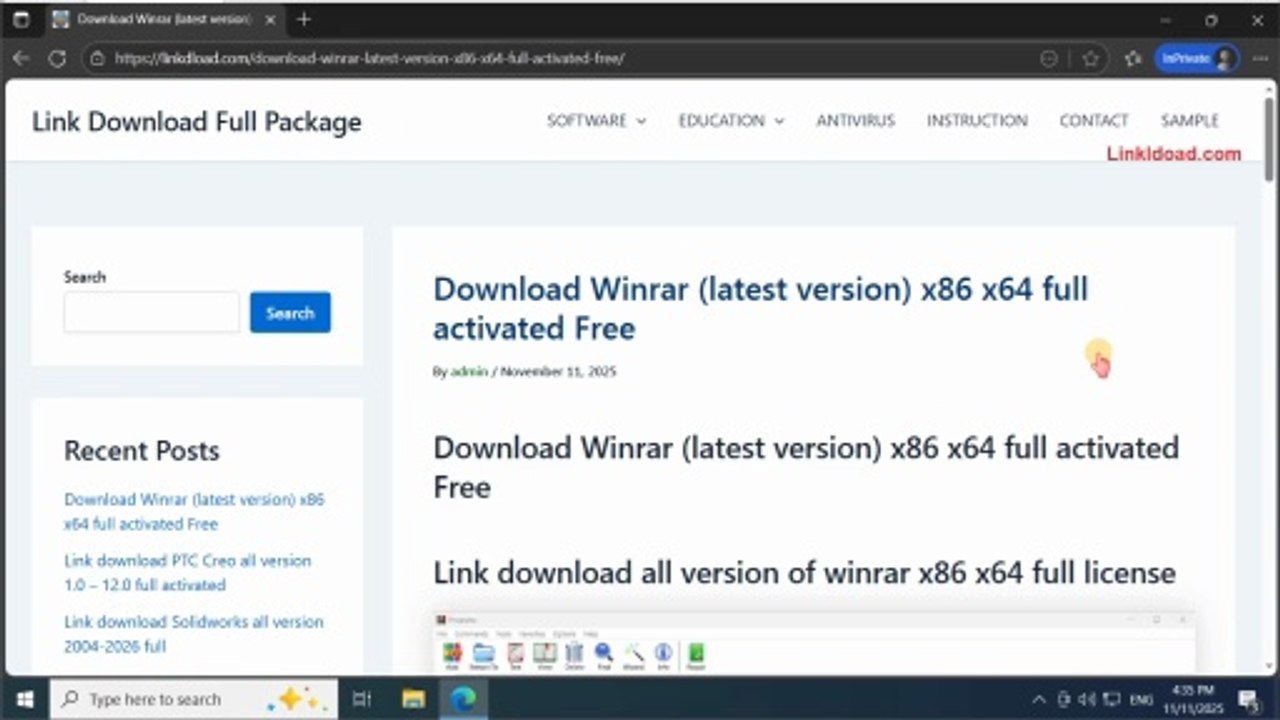Screen dimensions: 1280x720
Task: Open the SAMPLE page
Action: (x=1189, y=120)
